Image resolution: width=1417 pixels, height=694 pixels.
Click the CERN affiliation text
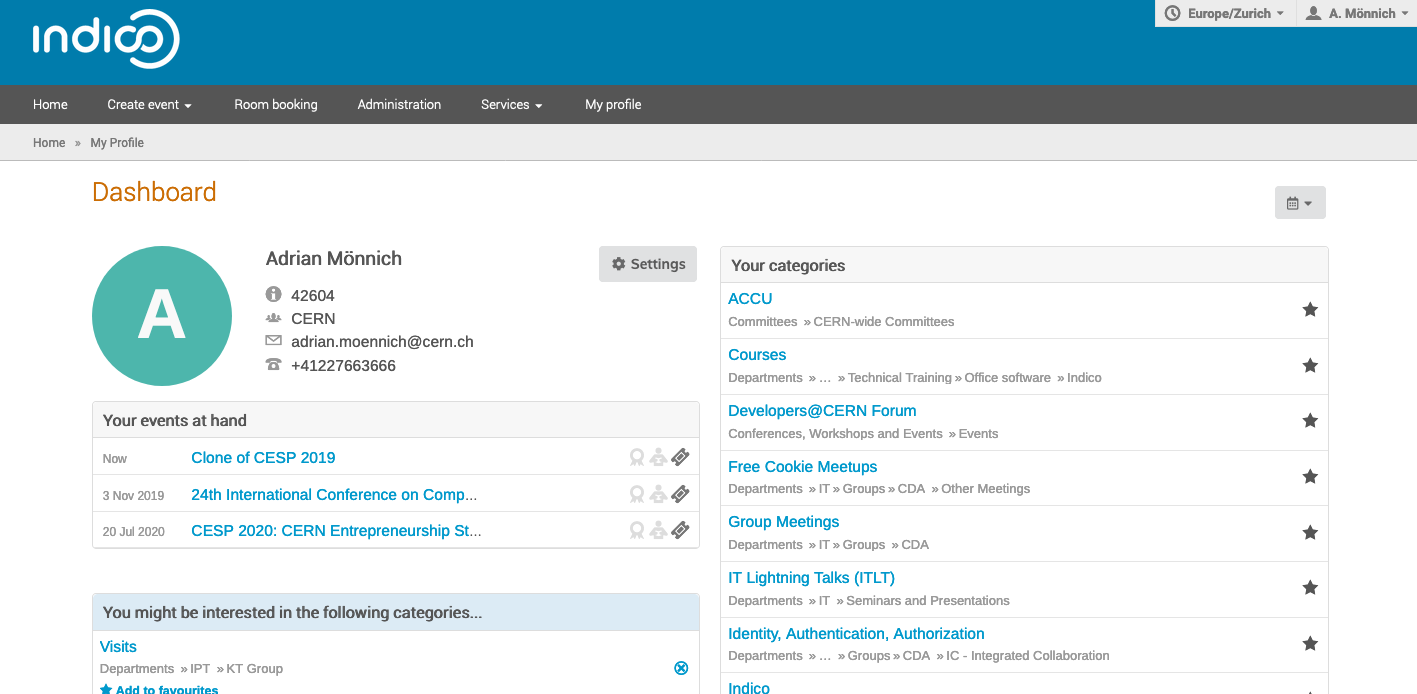coord(313,319)
